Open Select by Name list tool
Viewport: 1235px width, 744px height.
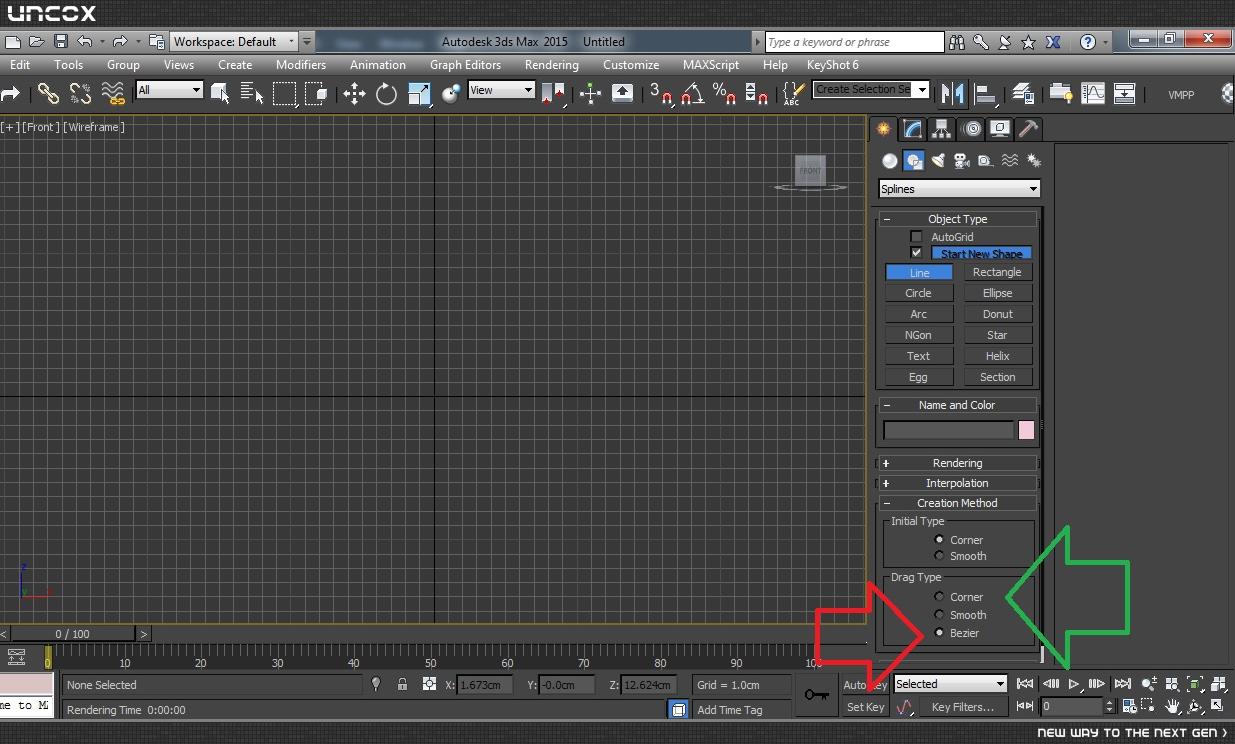tap(252, 93)
